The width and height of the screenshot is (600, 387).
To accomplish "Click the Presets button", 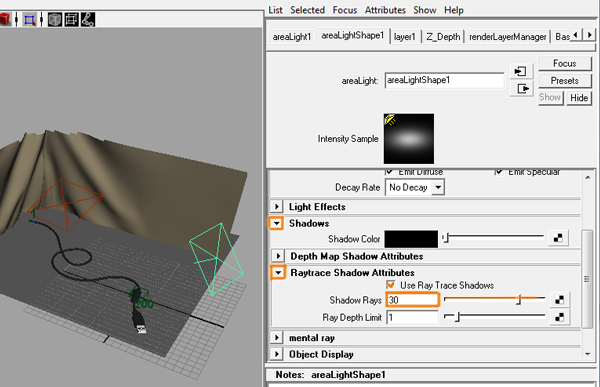I will pyautogui.click(x=564, y=81).
